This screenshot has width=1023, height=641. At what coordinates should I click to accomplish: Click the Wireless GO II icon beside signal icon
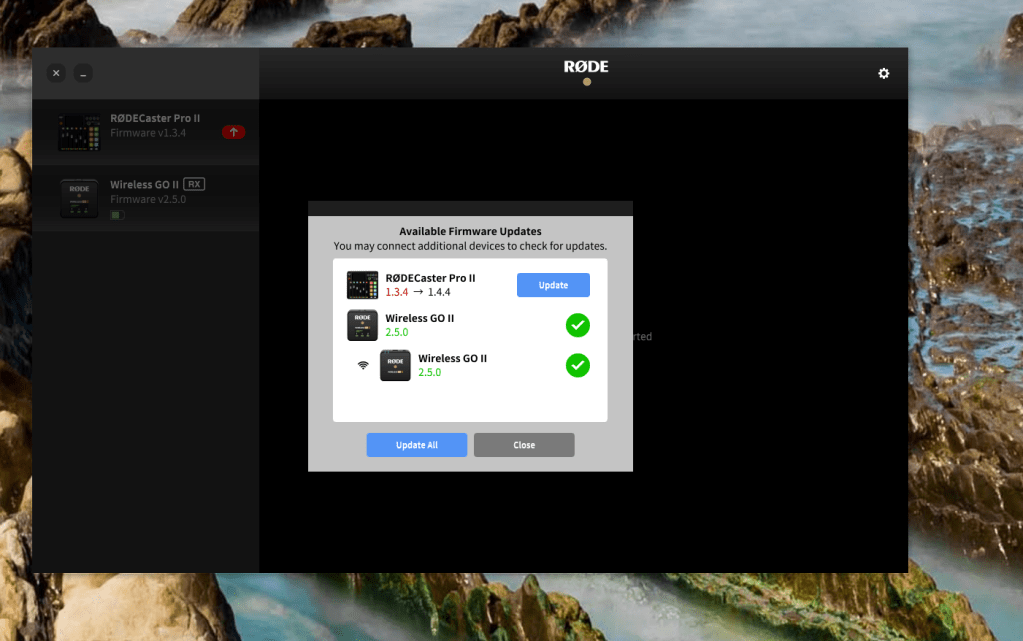point(395,366)
